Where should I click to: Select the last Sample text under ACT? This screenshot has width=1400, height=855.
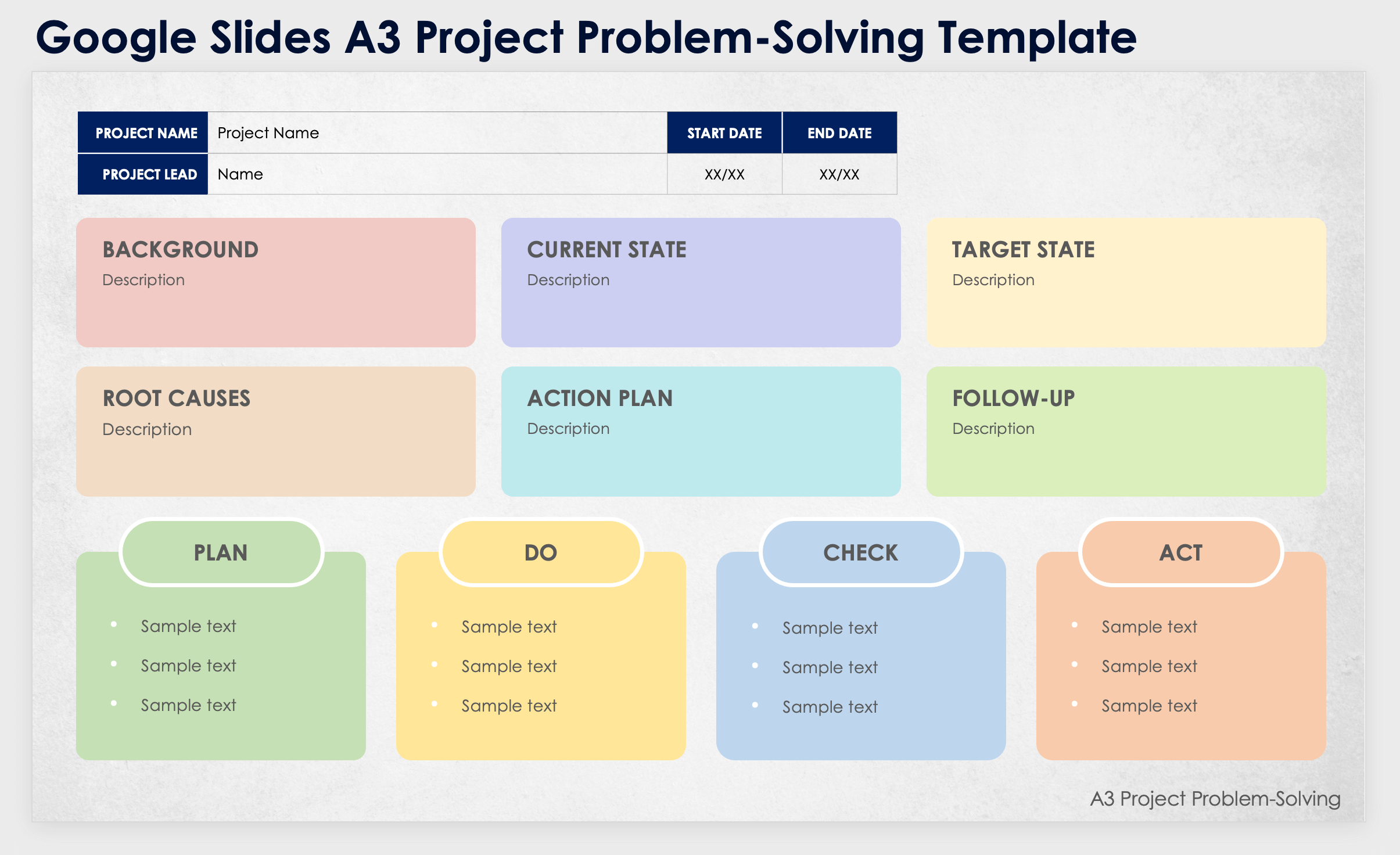[x=1149, y=706]
